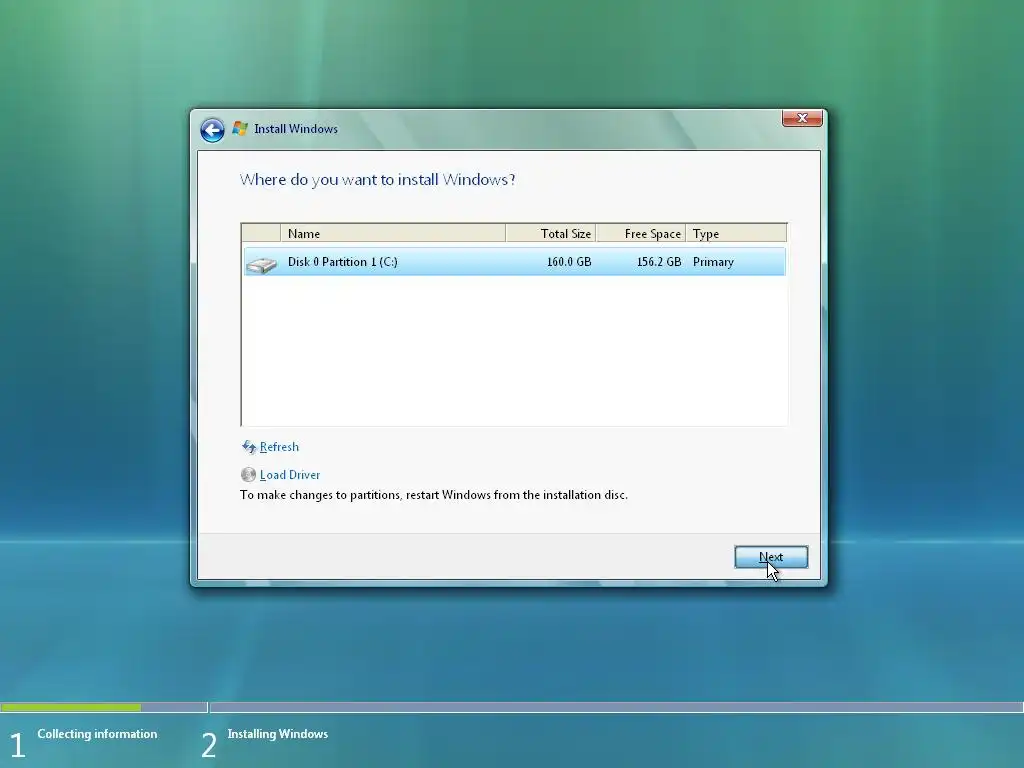Close the Install Windows dialog
The image size is (1024, 768).
(802, 118)
